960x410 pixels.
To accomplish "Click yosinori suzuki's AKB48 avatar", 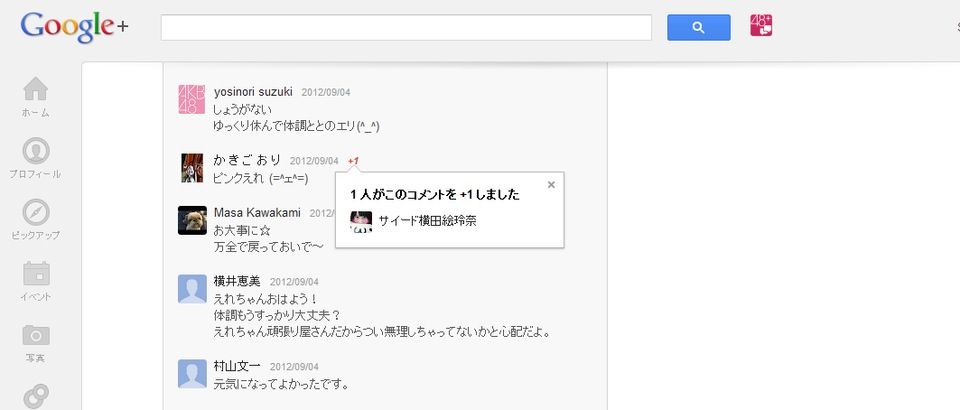I will tap(192, 99).
